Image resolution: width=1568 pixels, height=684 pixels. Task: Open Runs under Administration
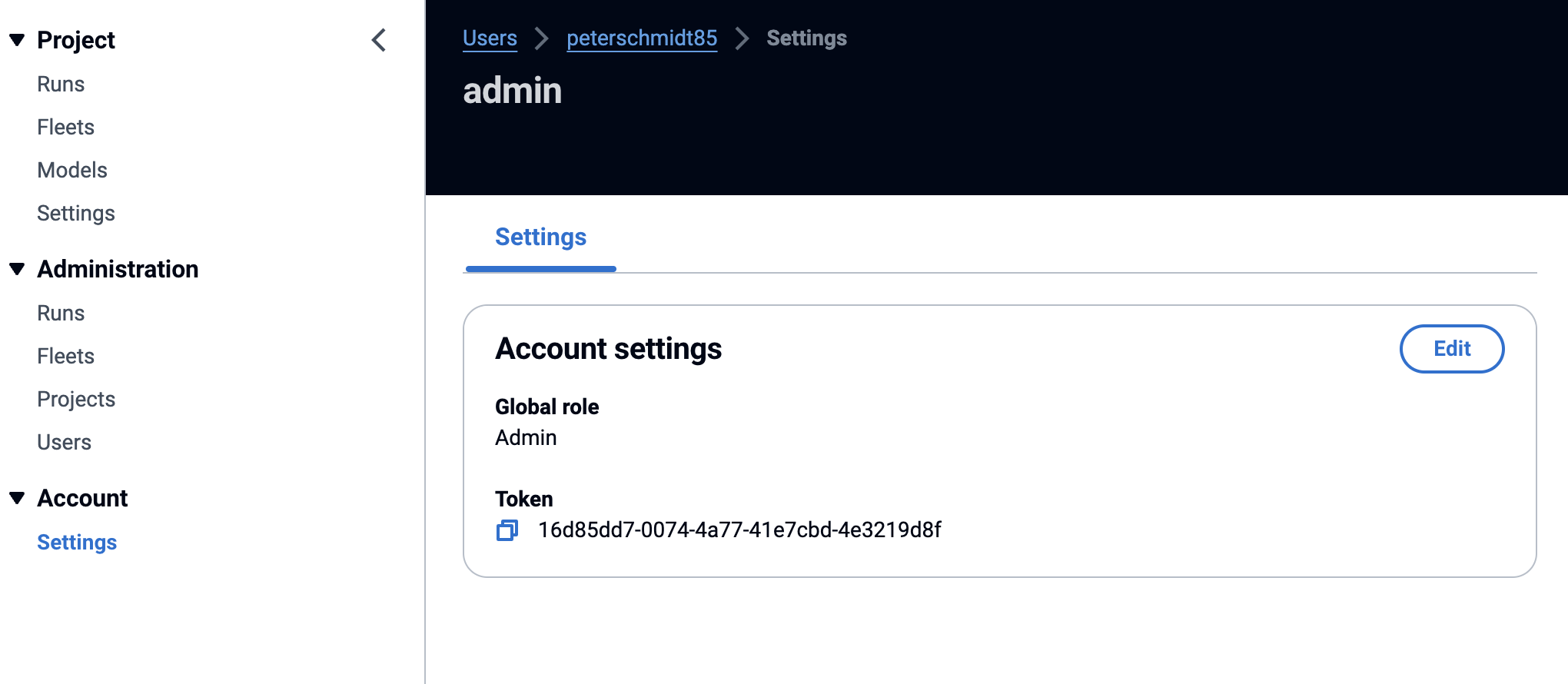pyautogui.click(x=61, y=314)
